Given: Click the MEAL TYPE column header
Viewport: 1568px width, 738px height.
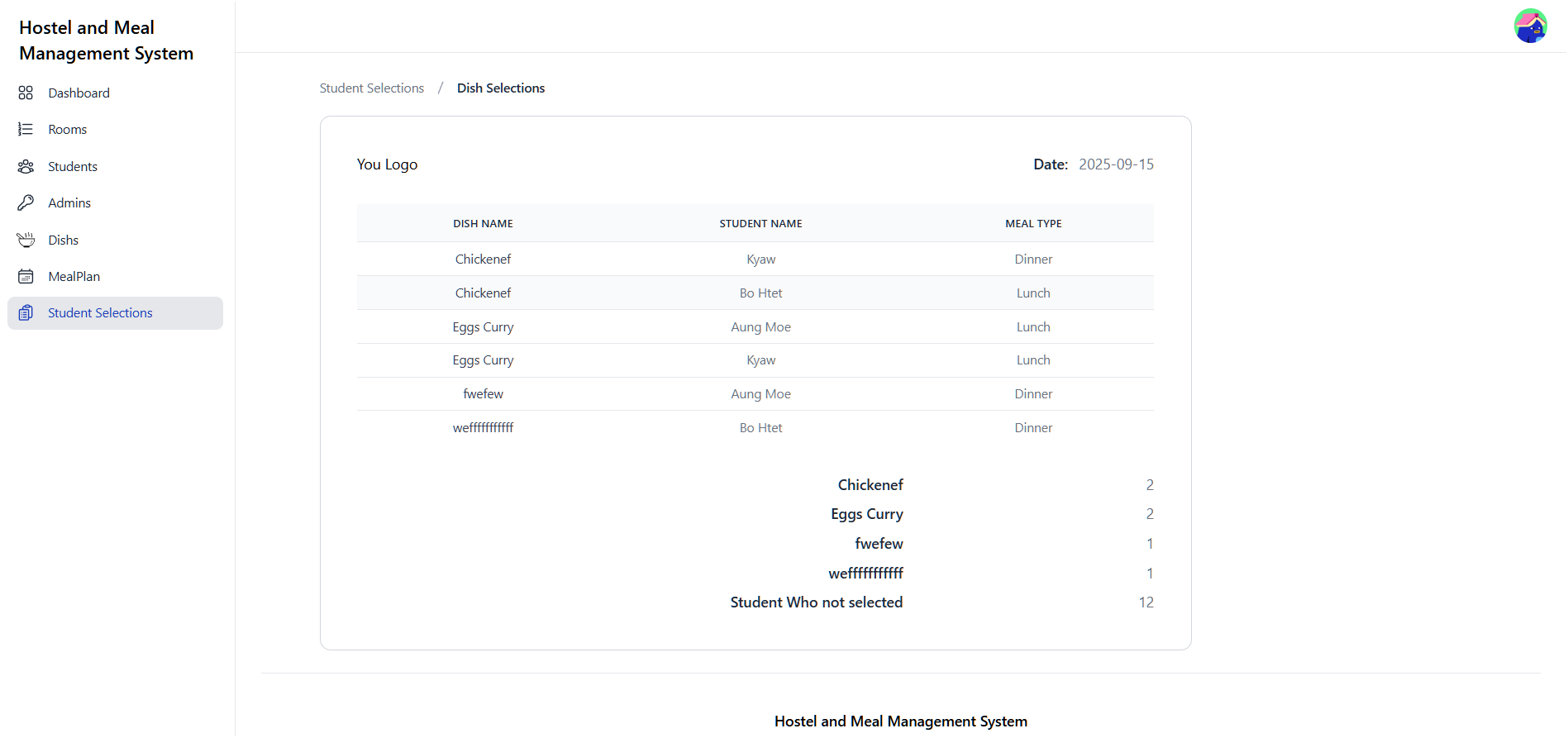Looking at the screenshot, I should pos(1033,223).
